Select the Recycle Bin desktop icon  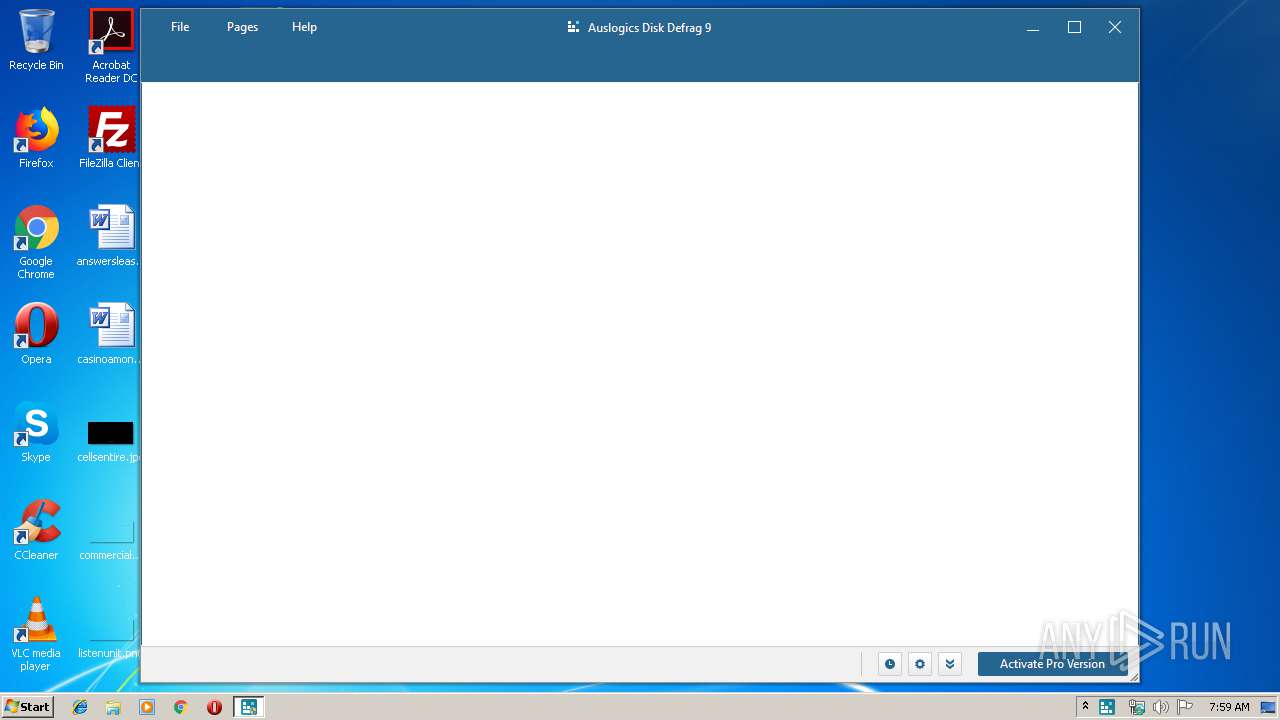pos(36,40)
